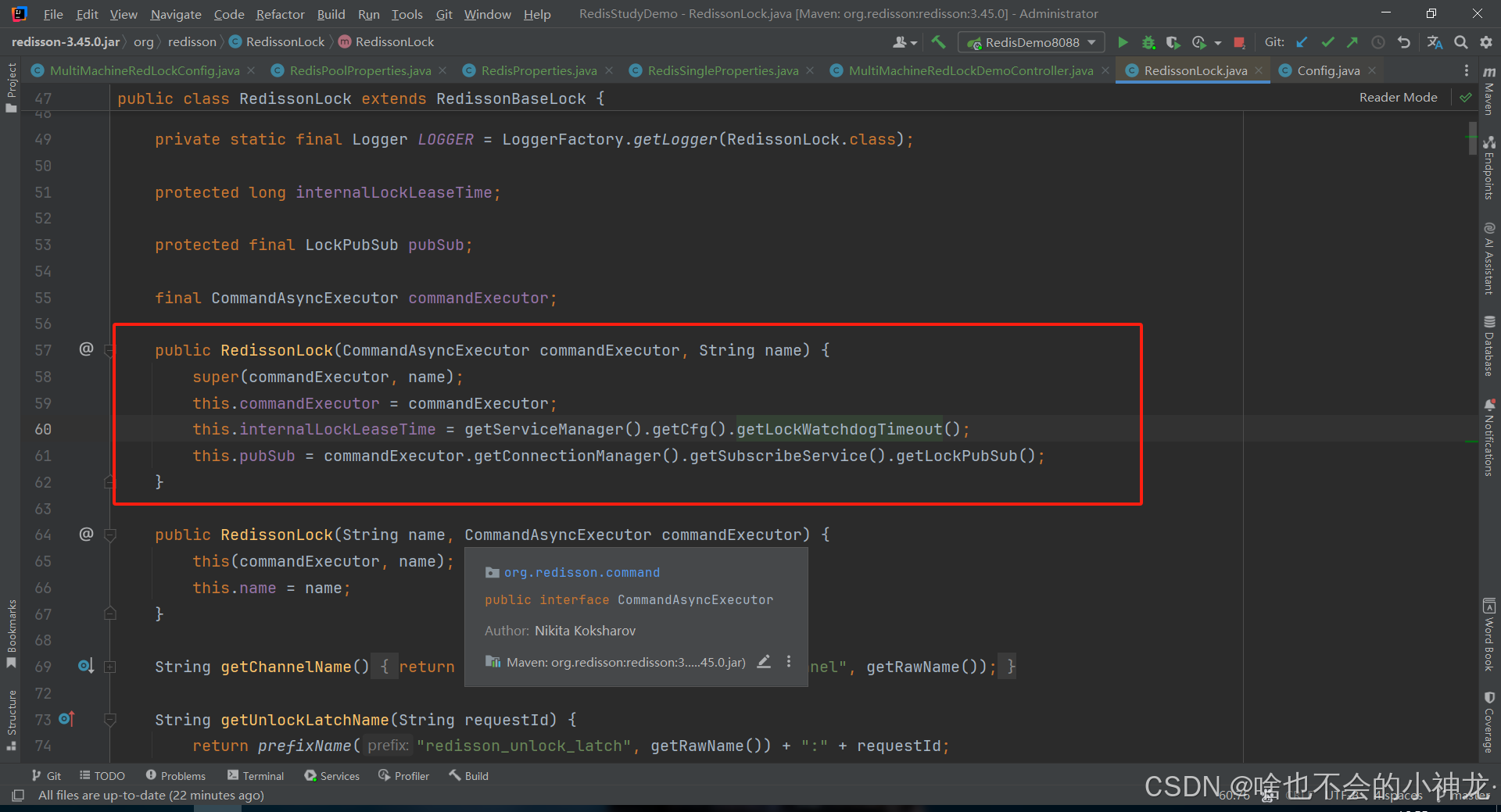Screen dimensions: 1501x812
Task: Open the Terminal tool window button
Action: pyautogui.click(x=256, y=775)
